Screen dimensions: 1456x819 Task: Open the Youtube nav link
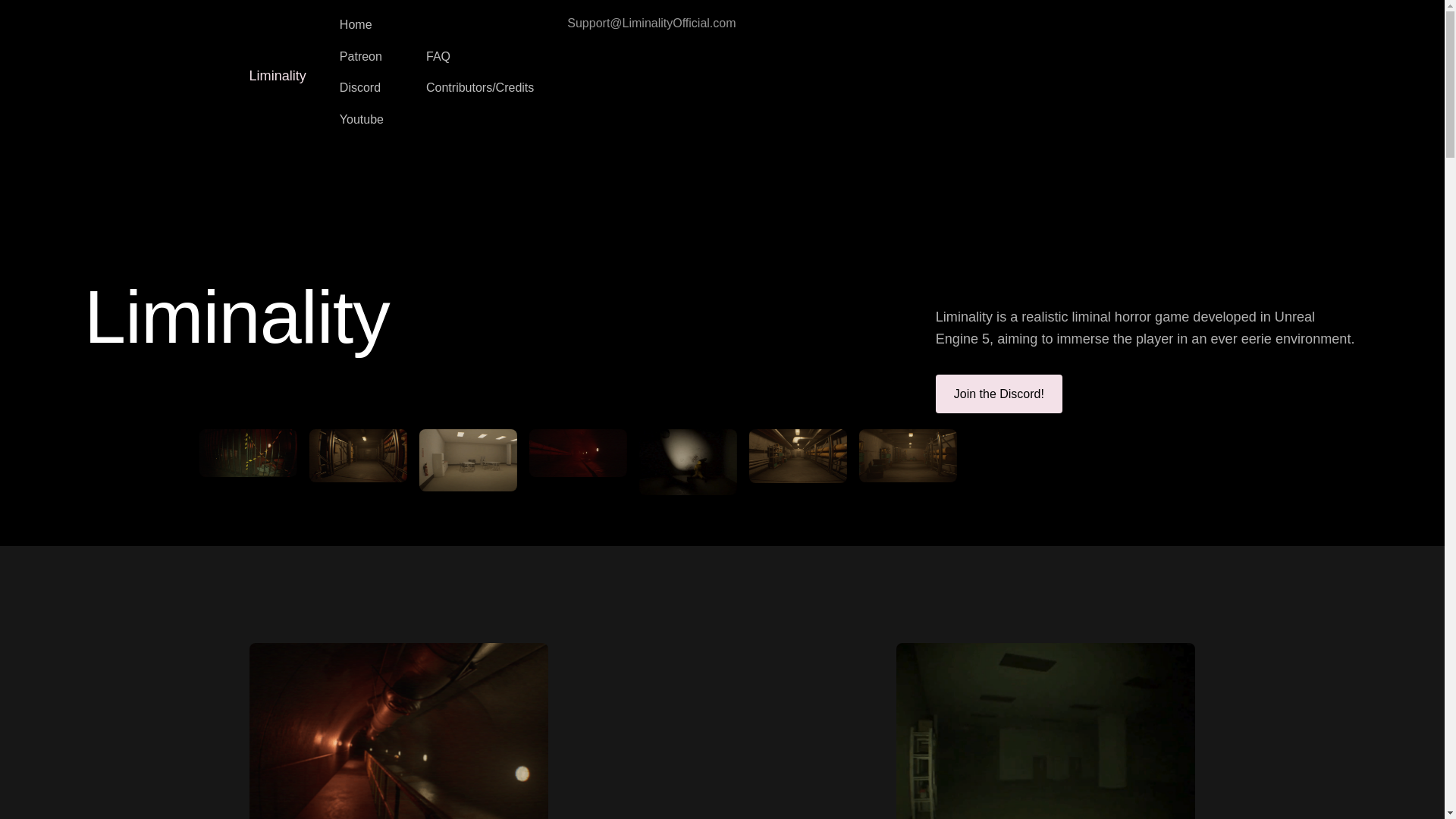(362, 120)
